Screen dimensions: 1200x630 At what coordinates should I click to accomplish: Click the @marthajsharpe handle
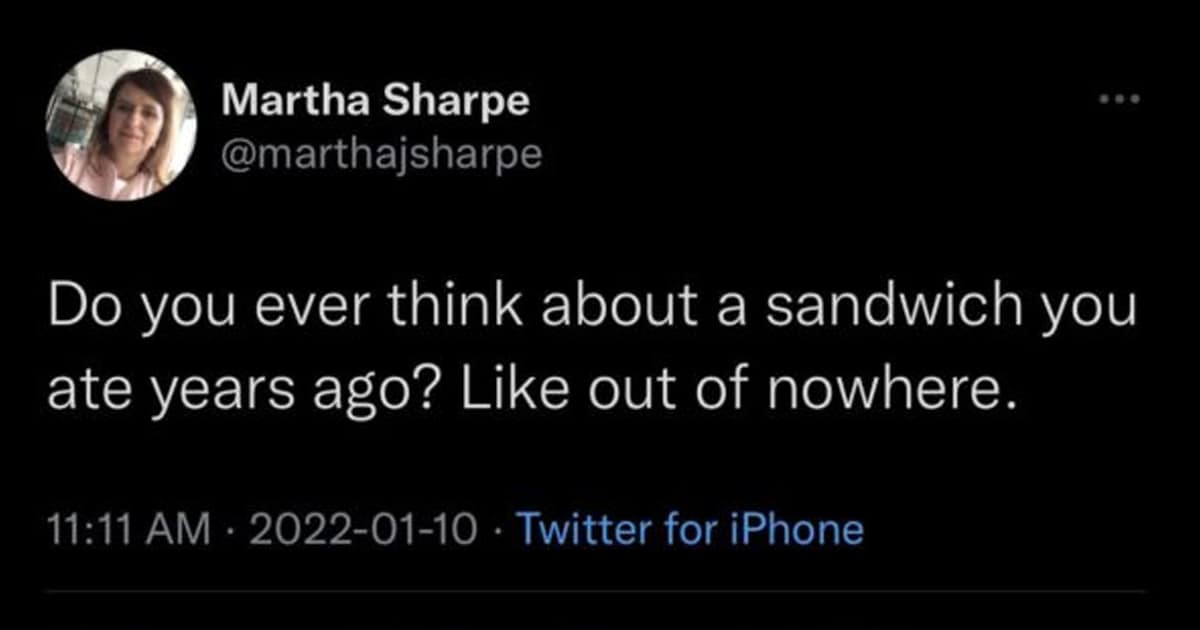click(381, 153)
